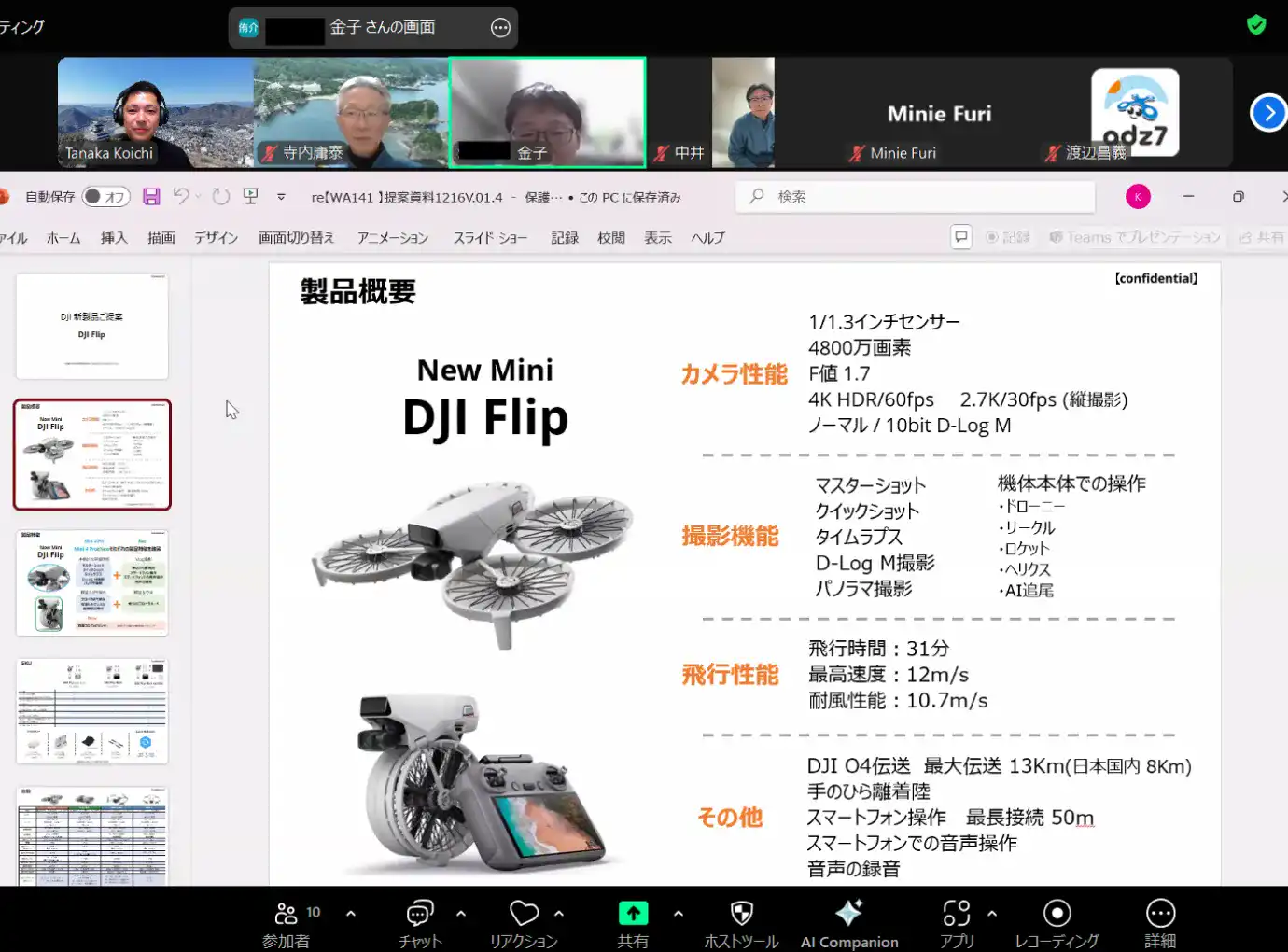Open the participants panel icon

click(286, 913)
